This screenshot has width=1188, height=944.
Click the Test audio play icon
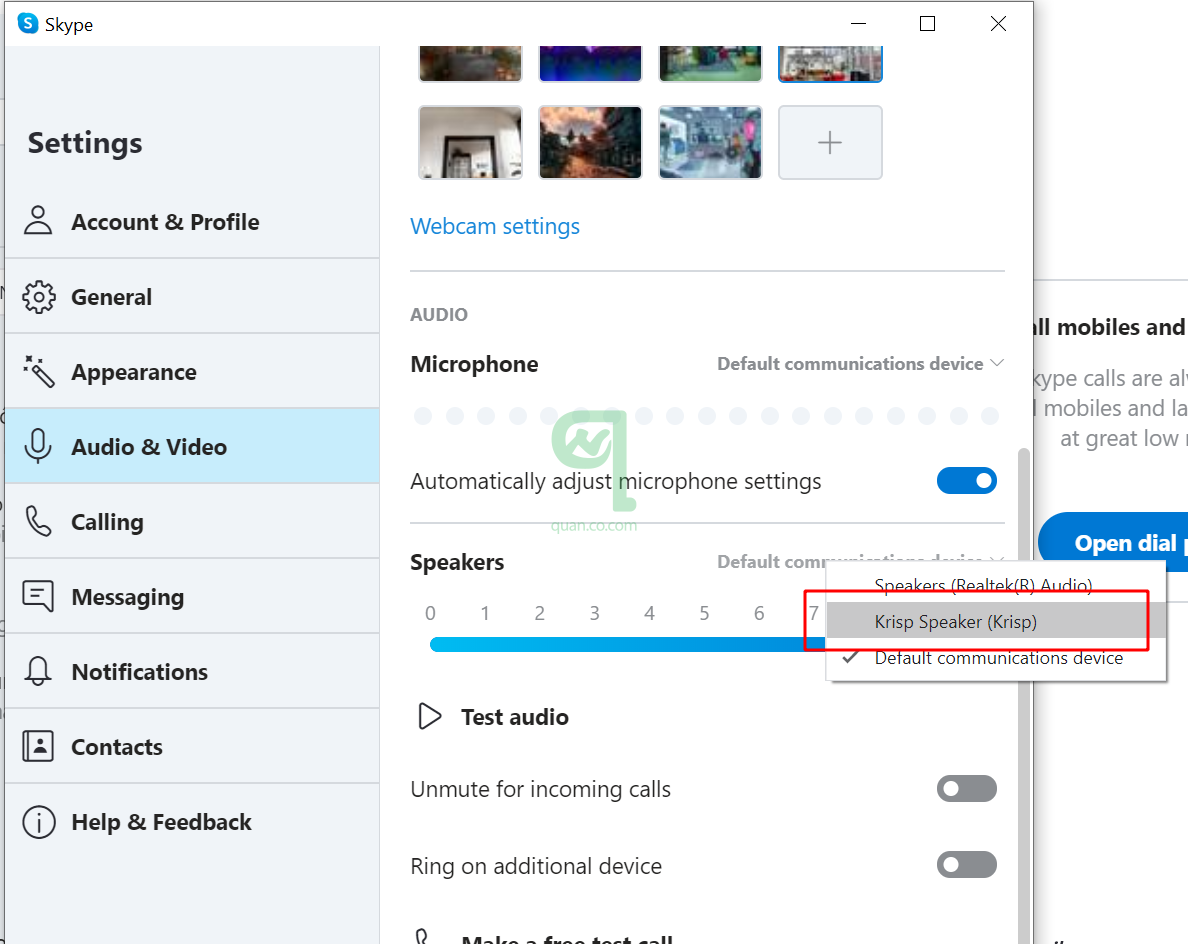(430, 716)
